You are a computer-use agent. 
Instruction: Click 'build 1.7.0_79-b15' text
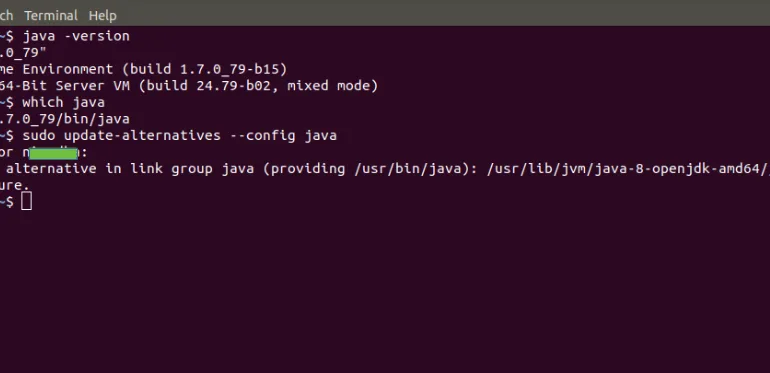pyautogui.click(x=204, y=69)
